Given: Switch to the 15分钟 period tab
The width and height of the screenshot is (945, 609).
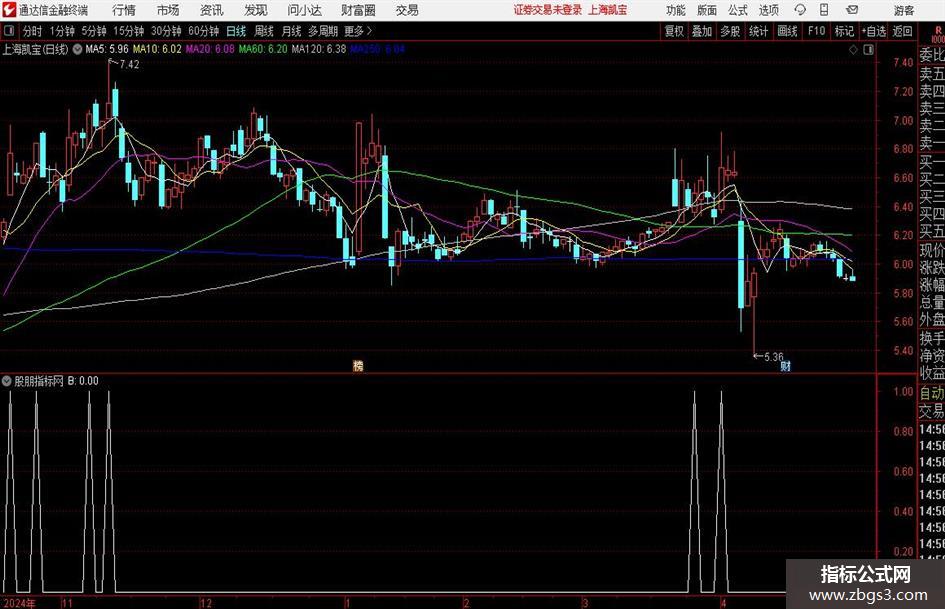Looking at the screenshot, I should pos(129,31).
